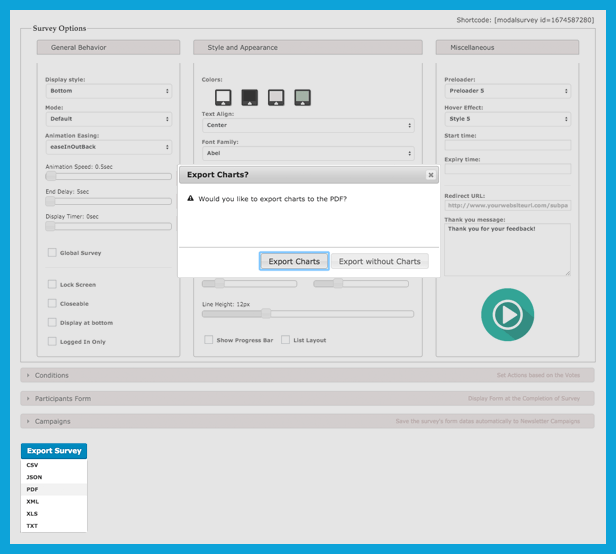Click the End Delay slider handle
616x554 pixels.
click(50, 202)
